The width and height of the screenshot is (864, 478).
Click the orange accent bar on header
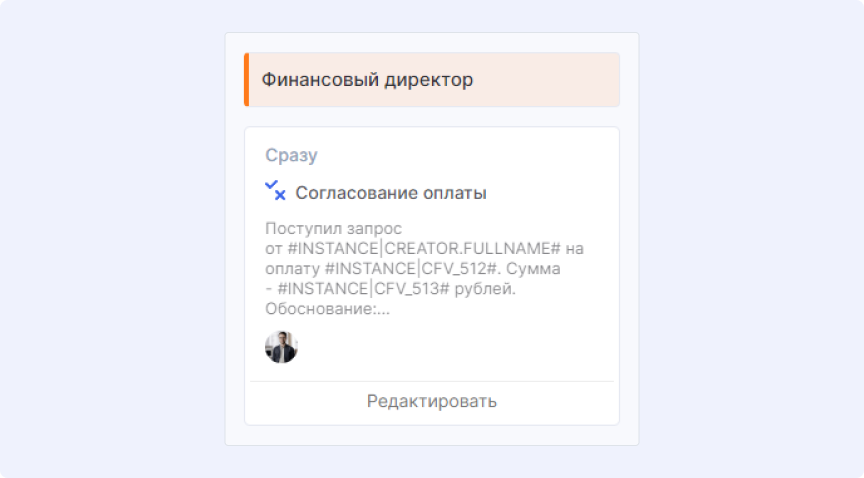click(247, 80)
